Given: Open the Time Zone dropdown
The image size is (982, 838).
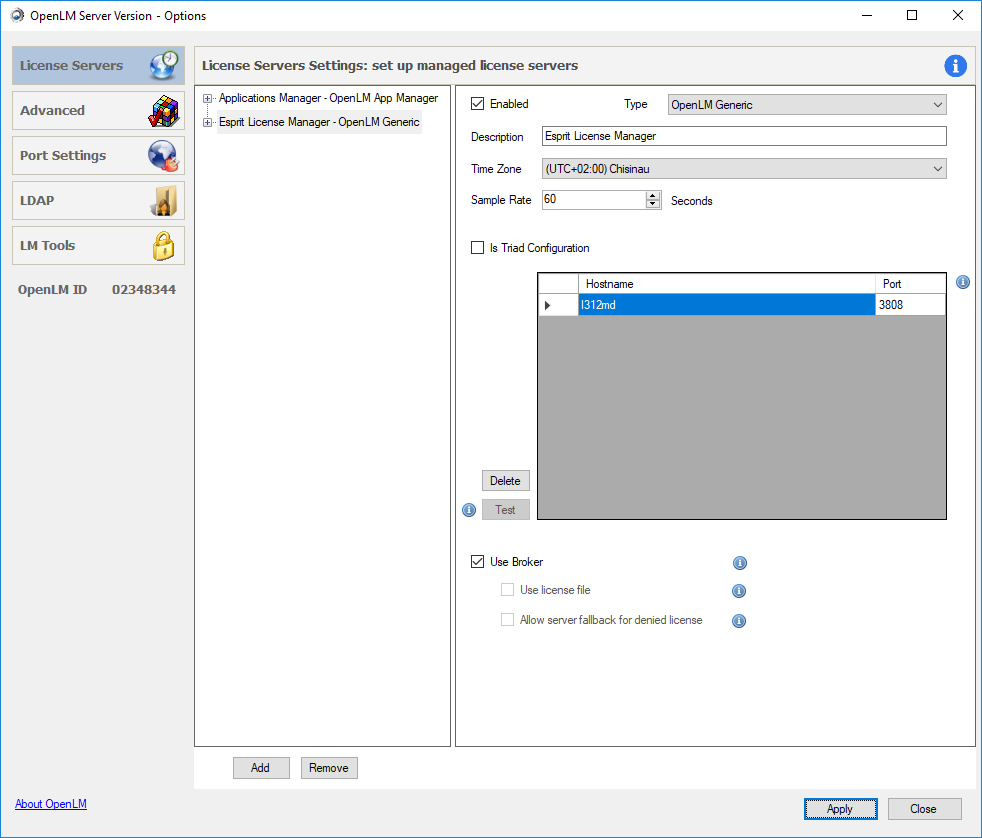Looking at the screenshot, I should (x=744, y=169).
